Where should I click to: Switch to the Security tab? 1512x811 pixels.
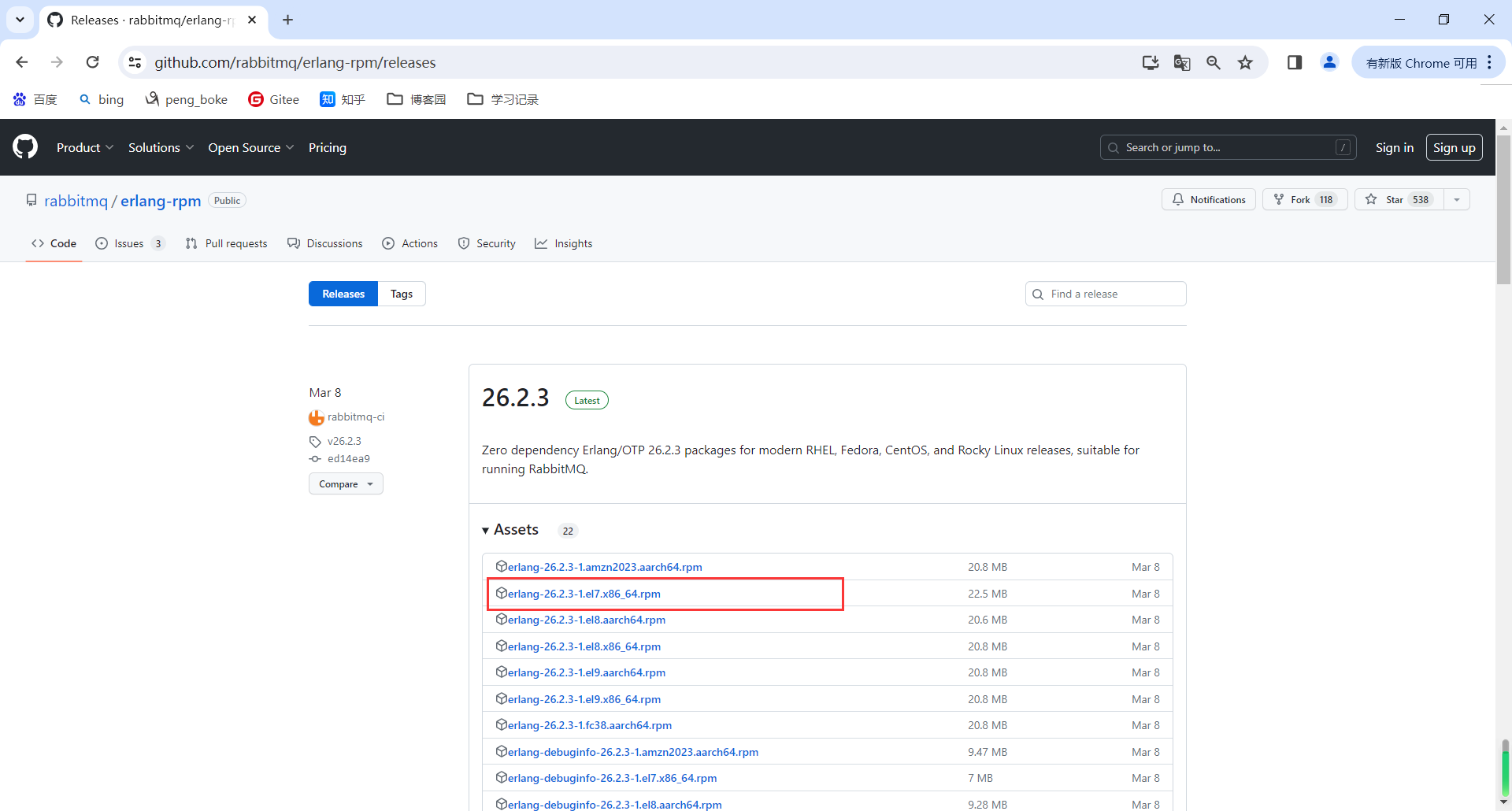click(487, 243)
